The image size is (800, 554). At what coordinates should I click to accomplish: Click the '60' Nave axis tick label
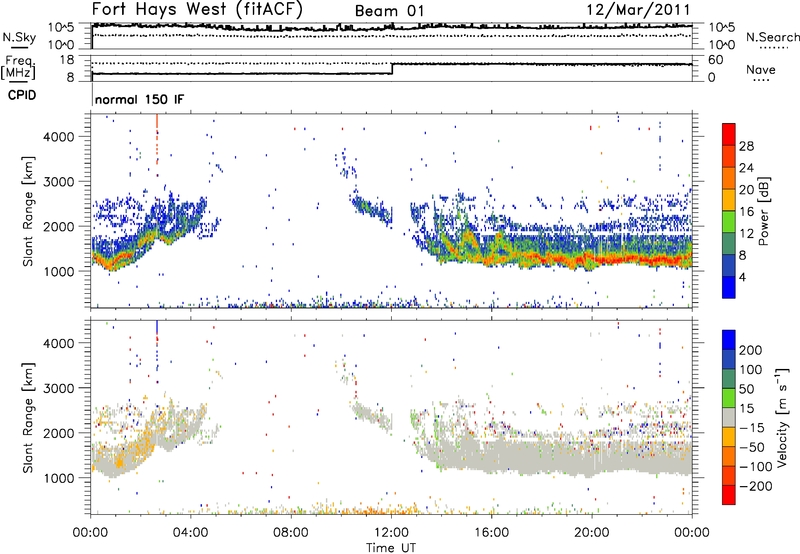coord(715,60)
